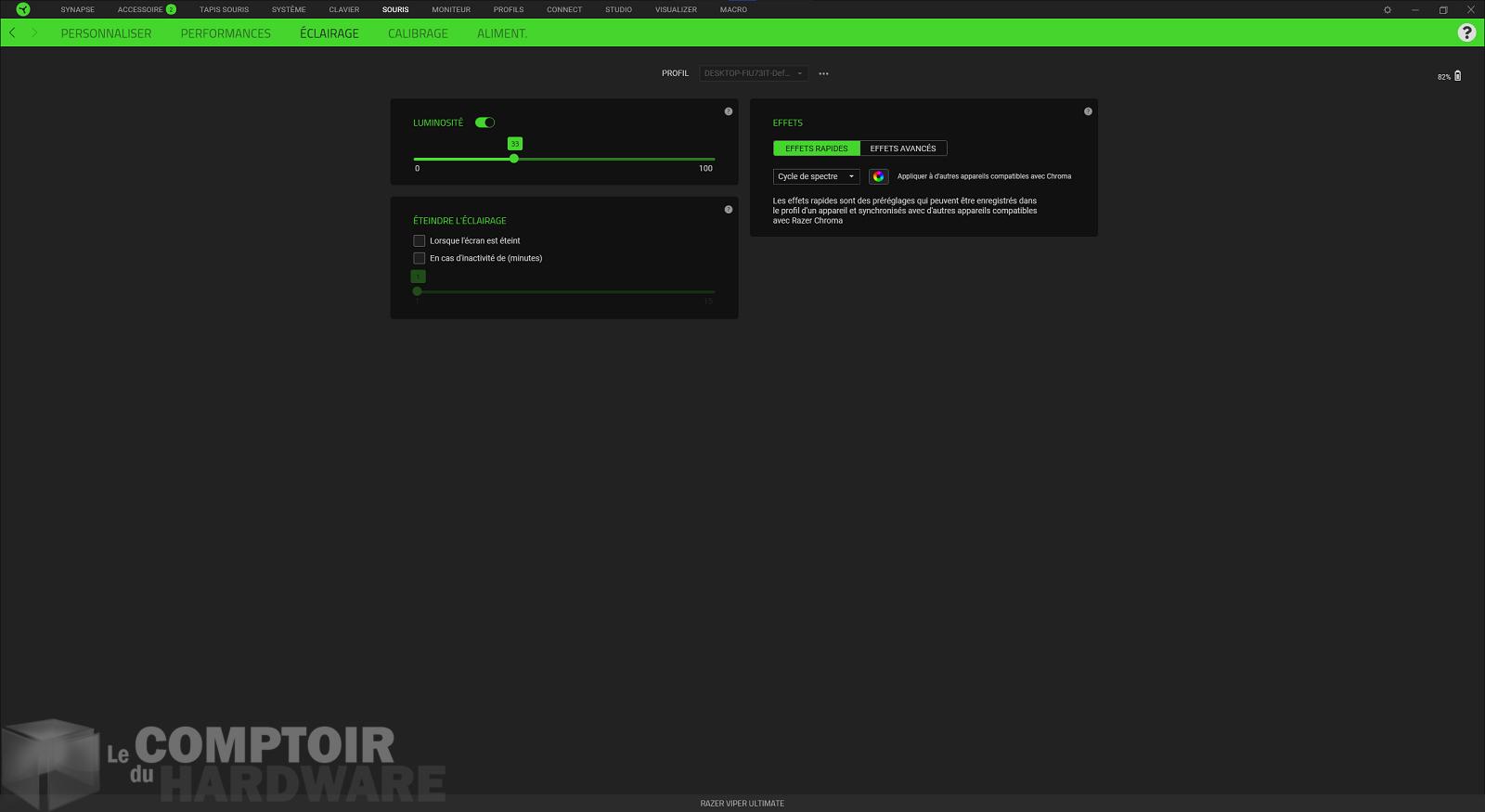Screen dimensions: 1485x812
Task: Toggle the Luminosité switch
Action: (x=484, y=122)
